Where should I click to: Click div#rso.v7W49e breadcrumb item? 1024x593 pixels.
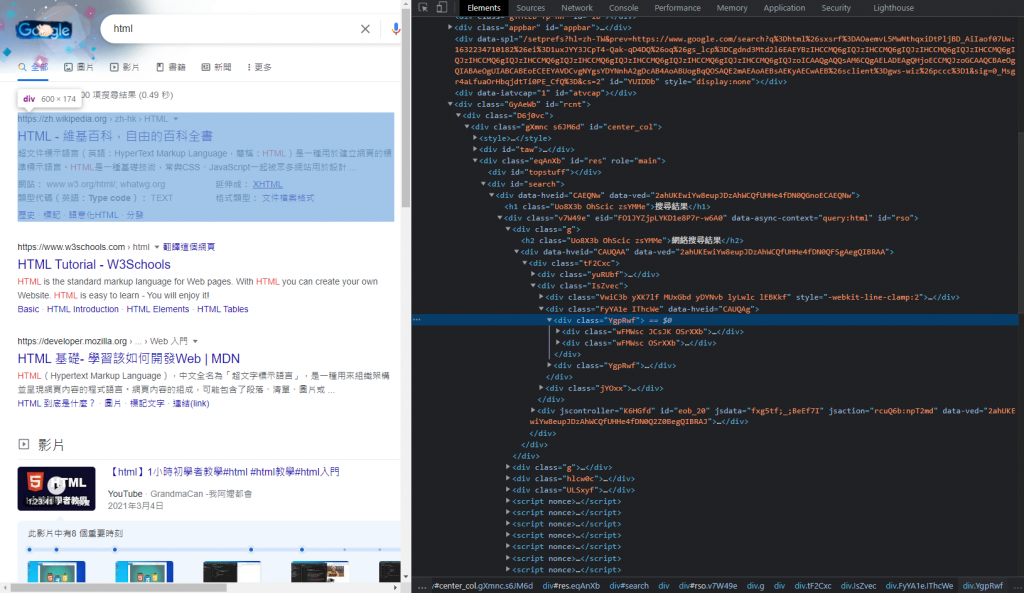point(707,586)
